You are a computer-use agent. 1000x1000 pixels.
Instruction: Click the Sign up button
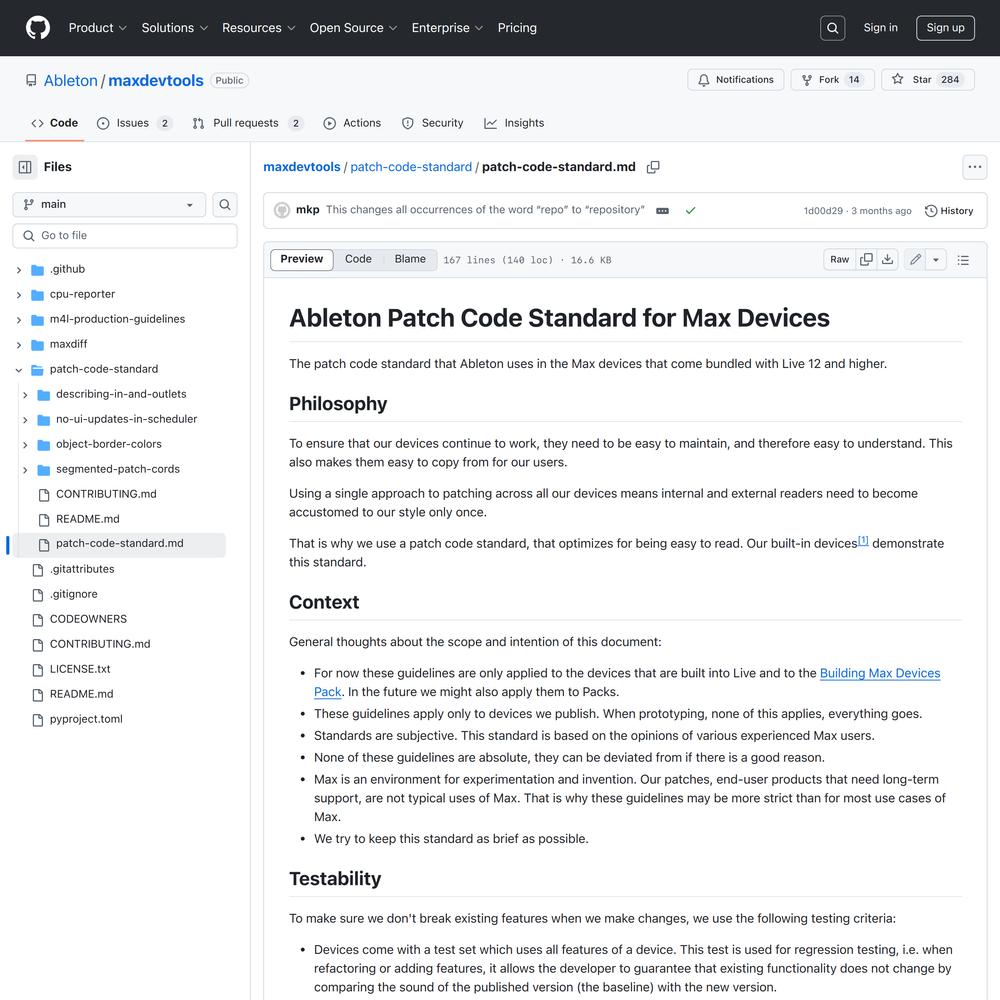click(x=945, y=28)
